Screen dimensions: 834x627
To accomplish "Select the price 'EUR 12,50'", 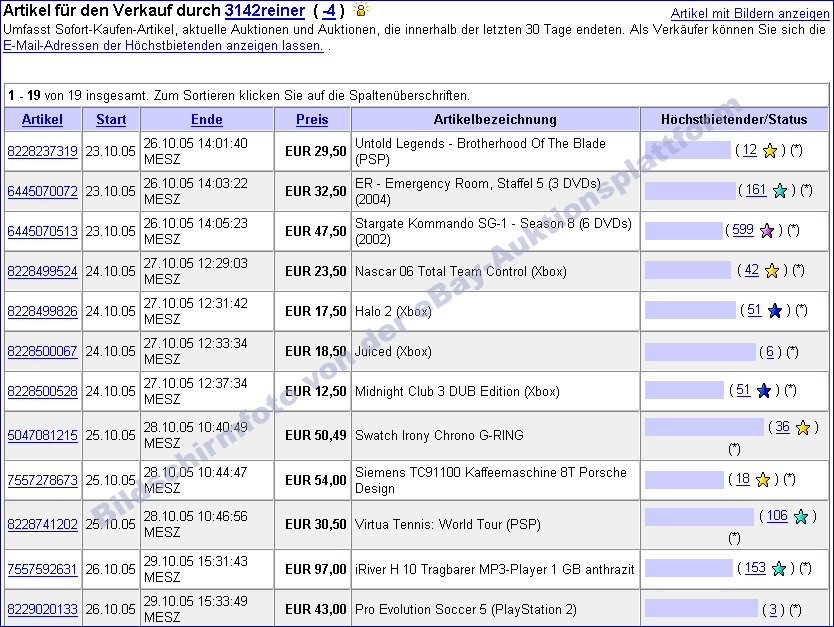I will click(316, 391).
